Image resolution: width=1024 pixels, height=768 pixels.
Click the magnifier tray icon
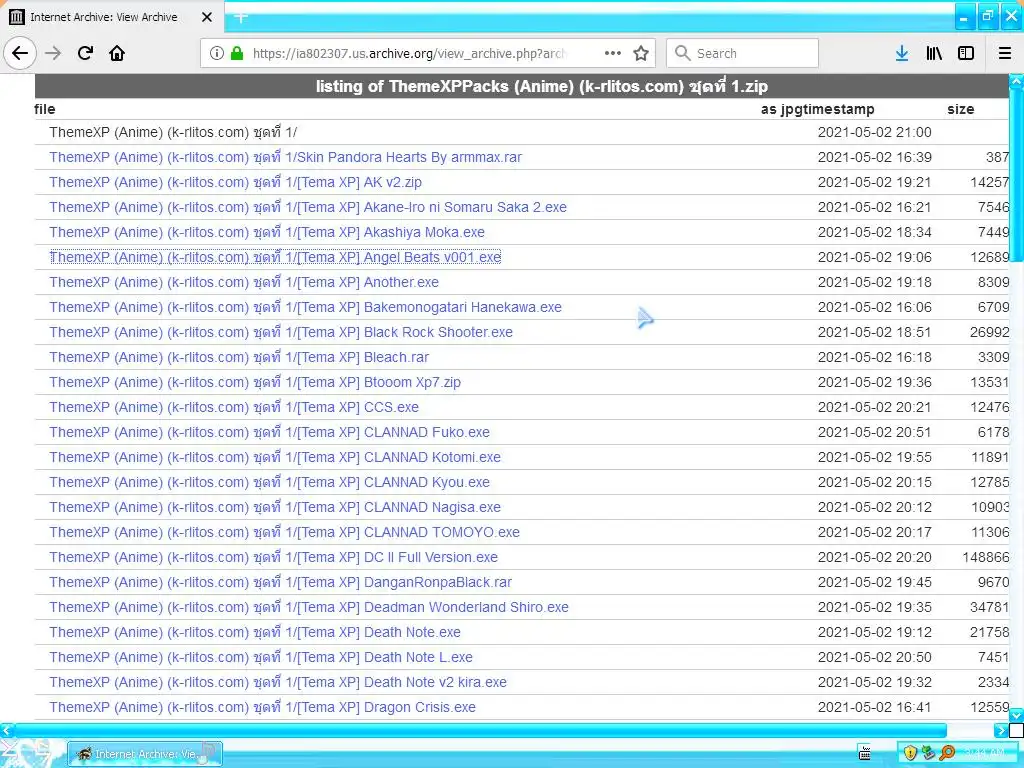(946, 753)
